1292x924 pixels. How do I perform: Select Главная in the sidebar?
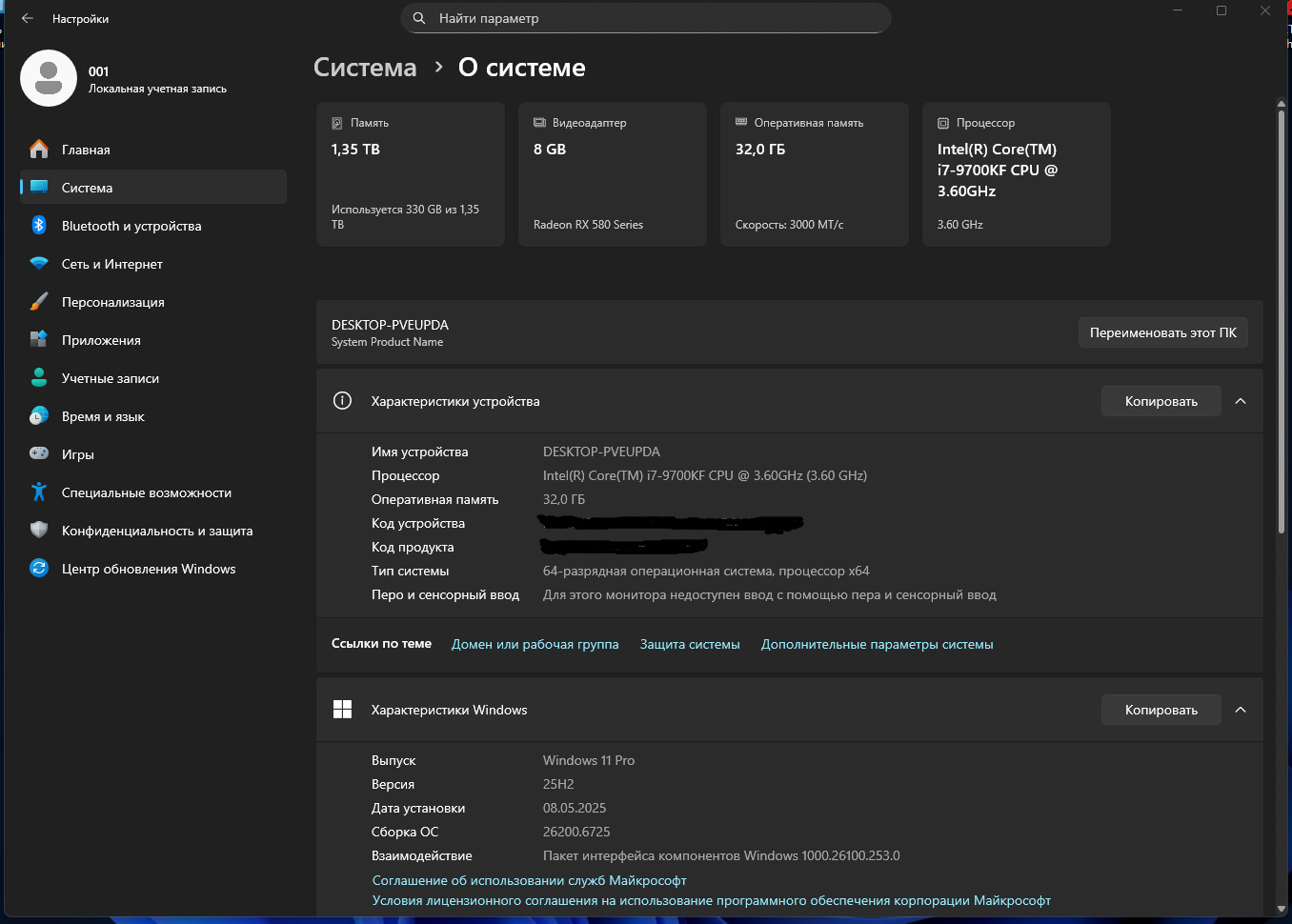[x=86, y=150]
